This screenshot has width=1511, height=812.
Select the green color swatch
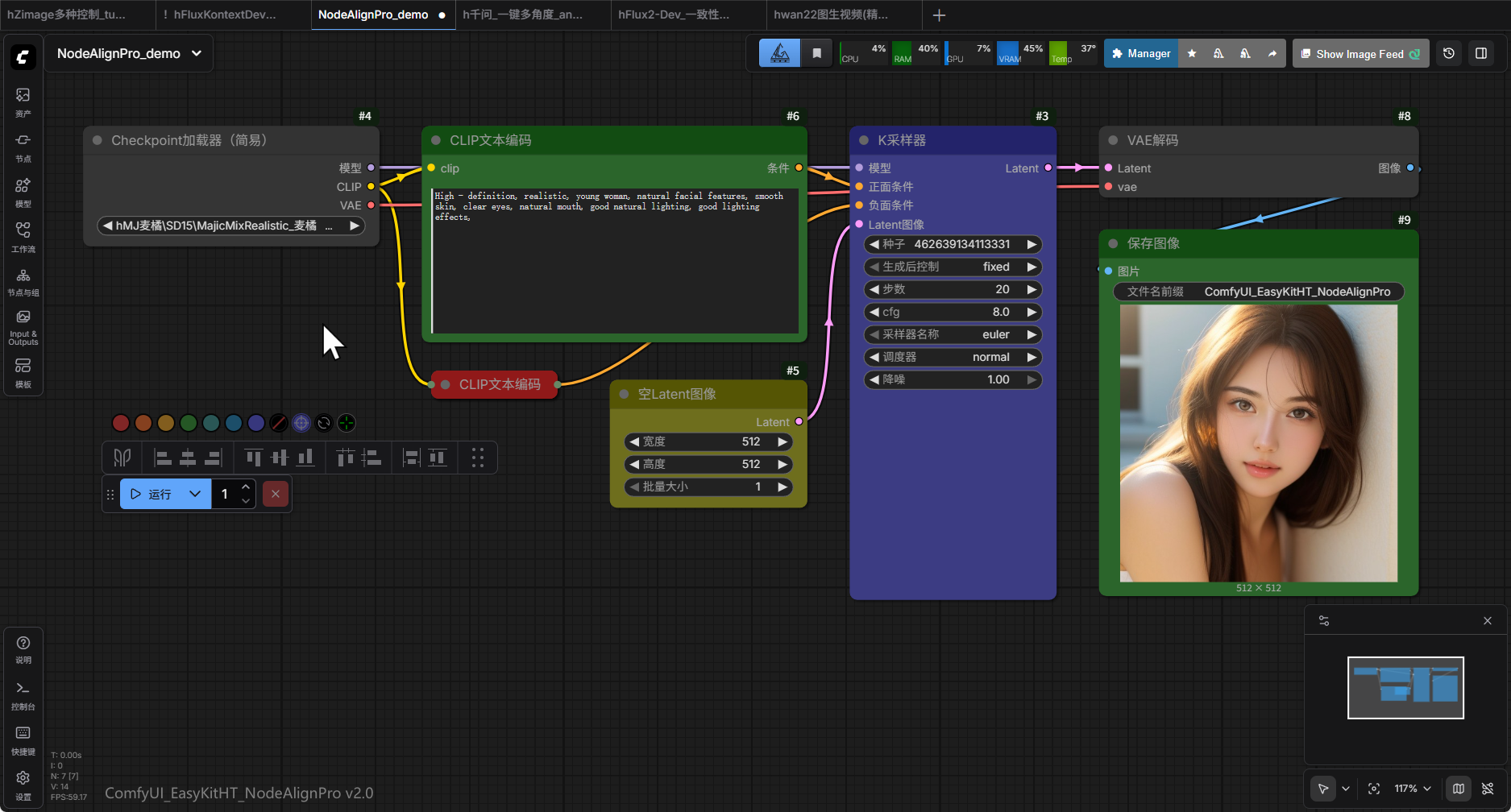(x=189, y=423)
